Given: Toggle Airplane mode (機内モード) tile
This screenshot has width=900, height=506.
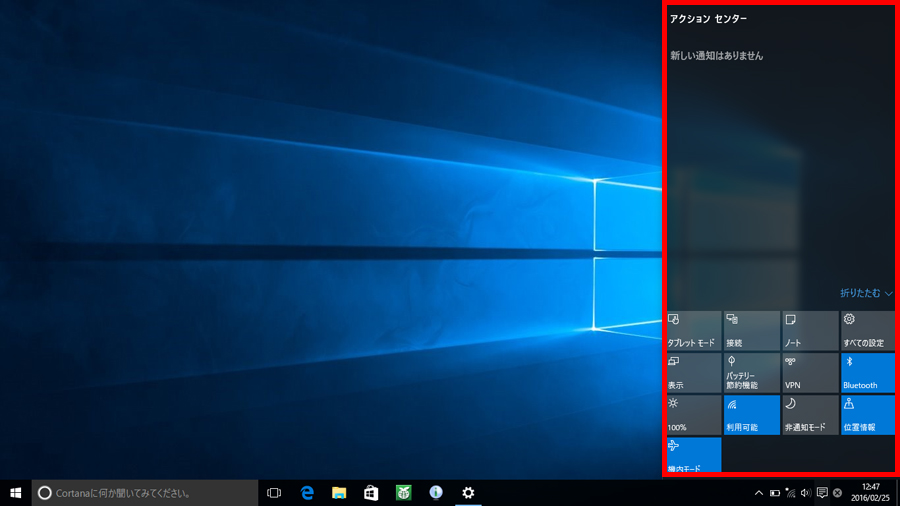Looking at the screenshot, I should (x=693, y=454).
